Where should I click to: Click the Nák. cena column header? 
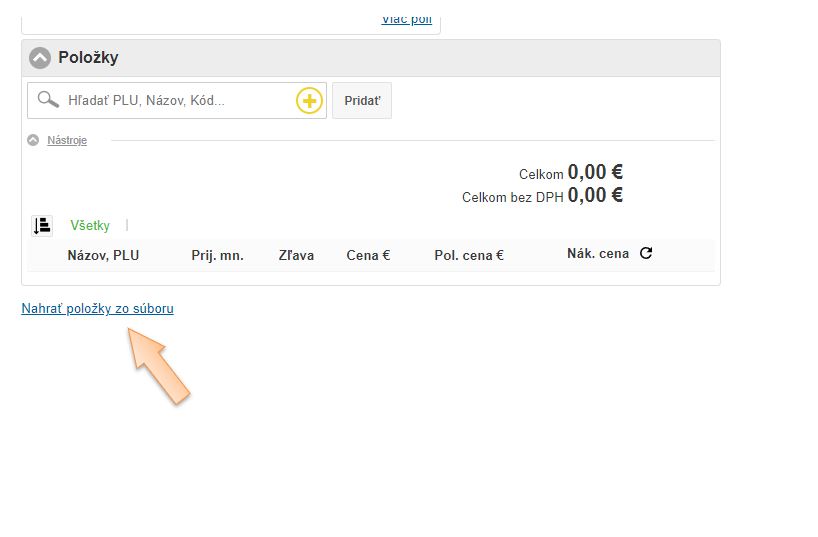pyautogui.click(x=597, y=254)
